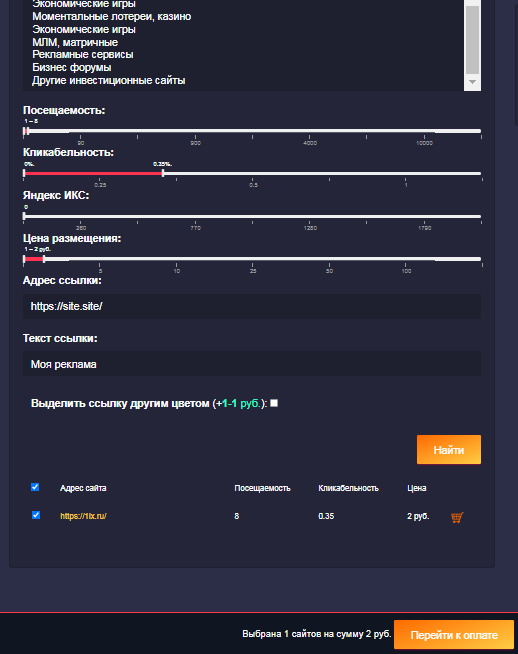Click the Кликабельность slider right handle
The width and height of the screenshot is (518, 654).
coord(163,173)
